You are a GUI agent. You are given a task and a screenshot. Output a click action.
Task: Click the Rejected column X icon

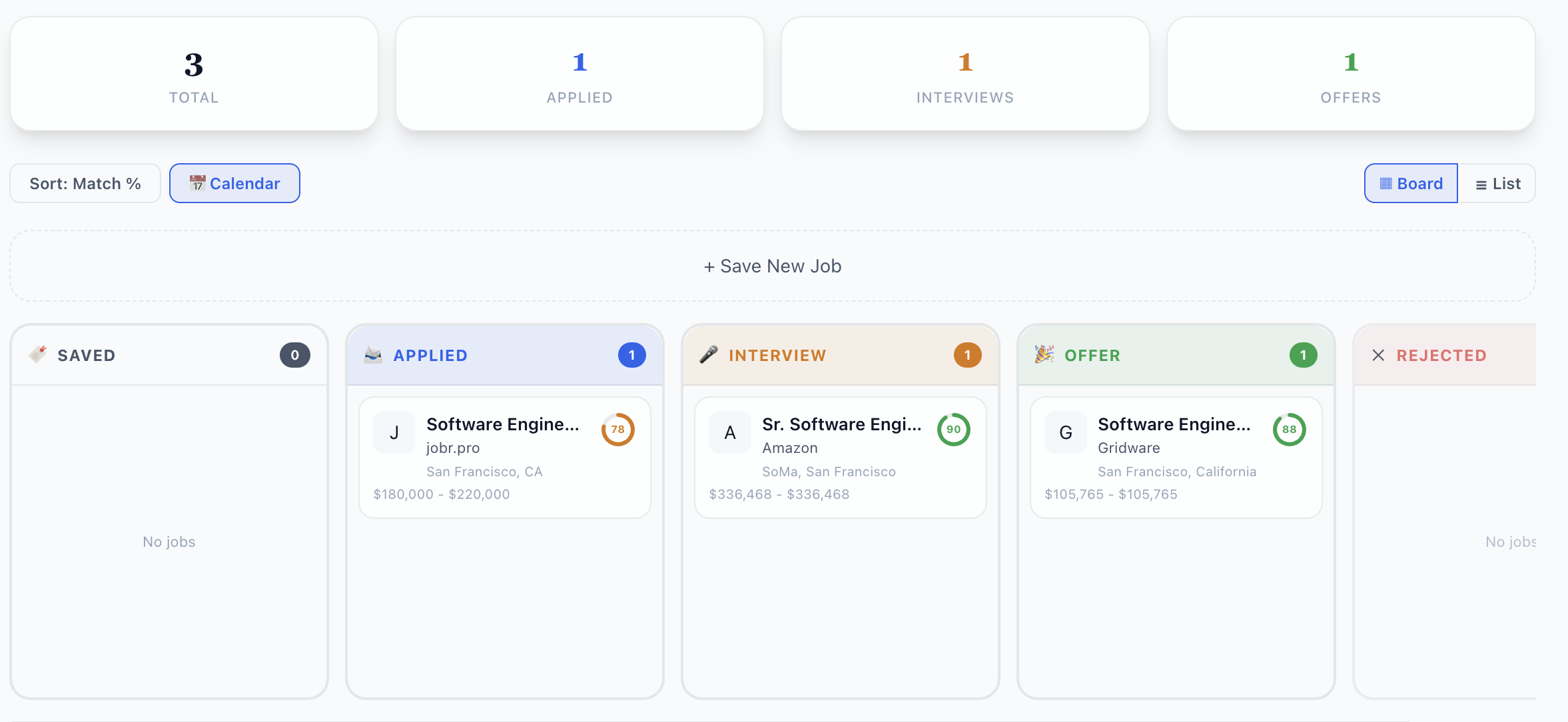pos(1378,355)
